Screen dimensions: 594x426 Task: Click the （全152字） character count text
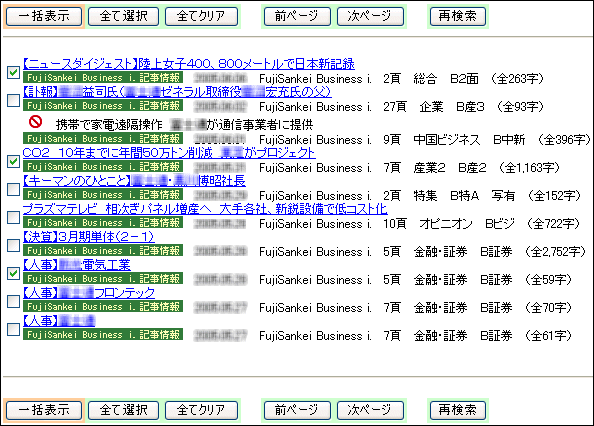coord(555,196)
